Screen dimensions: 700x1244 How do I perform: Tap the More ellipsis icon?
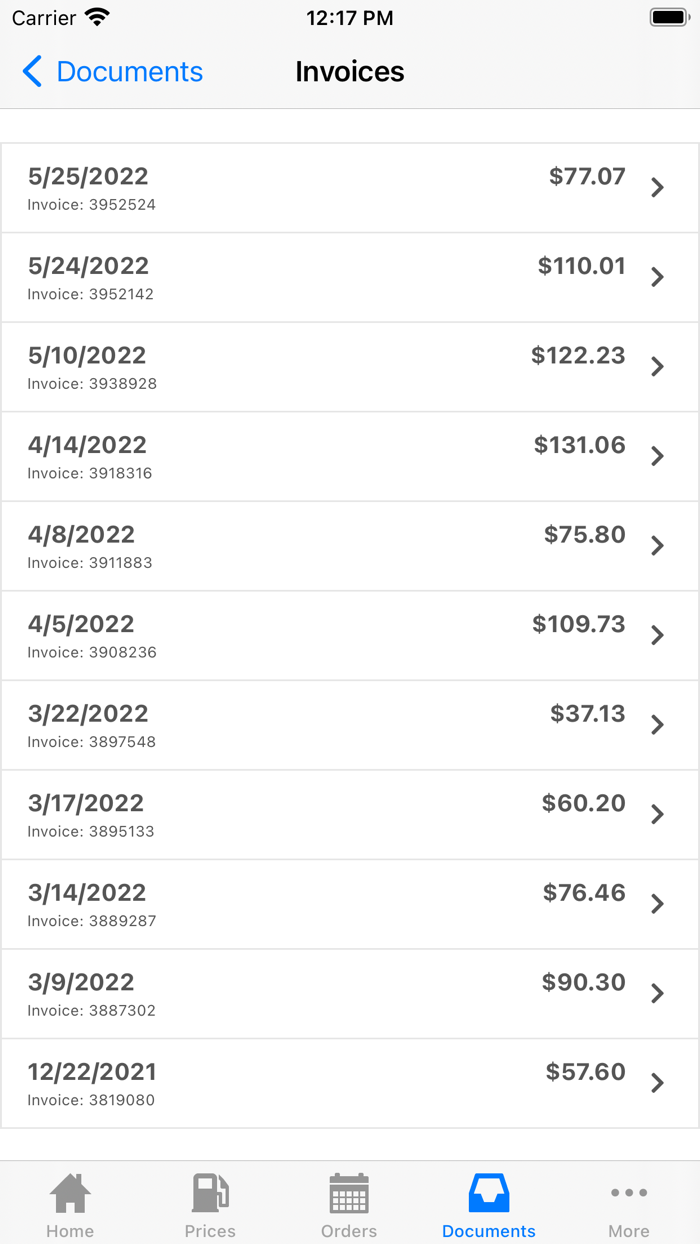tap(629, 1192)
